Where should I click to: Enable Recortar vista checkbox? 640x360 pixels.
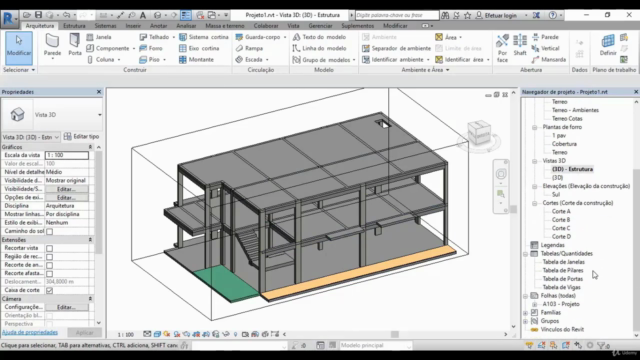(x=49, y=248)
